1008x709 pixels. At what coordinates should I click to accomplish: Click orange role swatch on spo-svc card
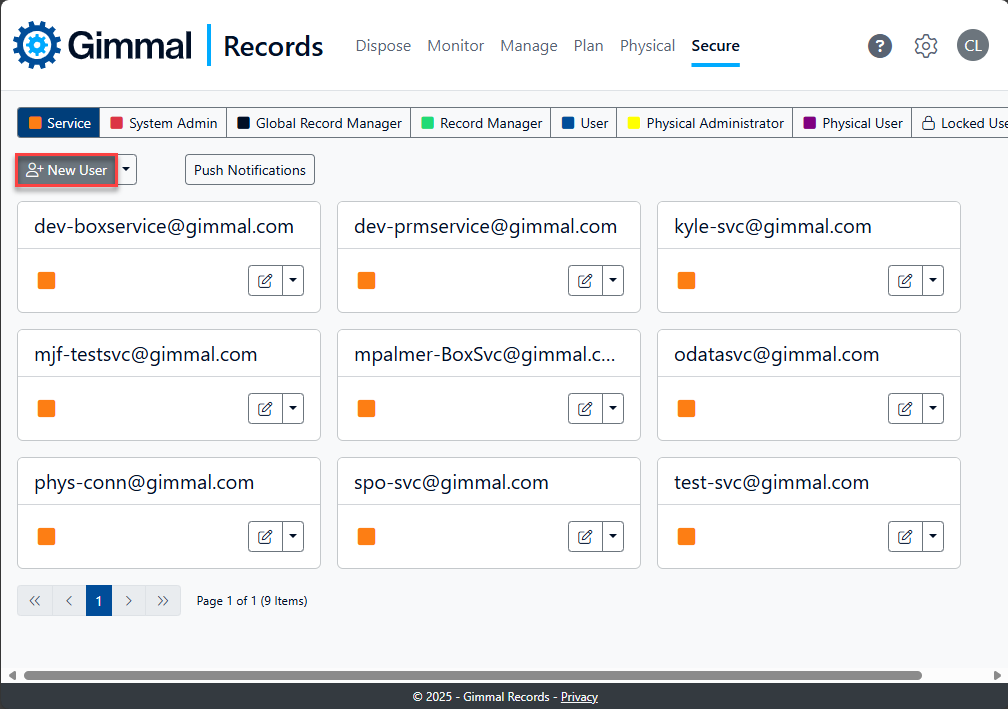(366, 536)
